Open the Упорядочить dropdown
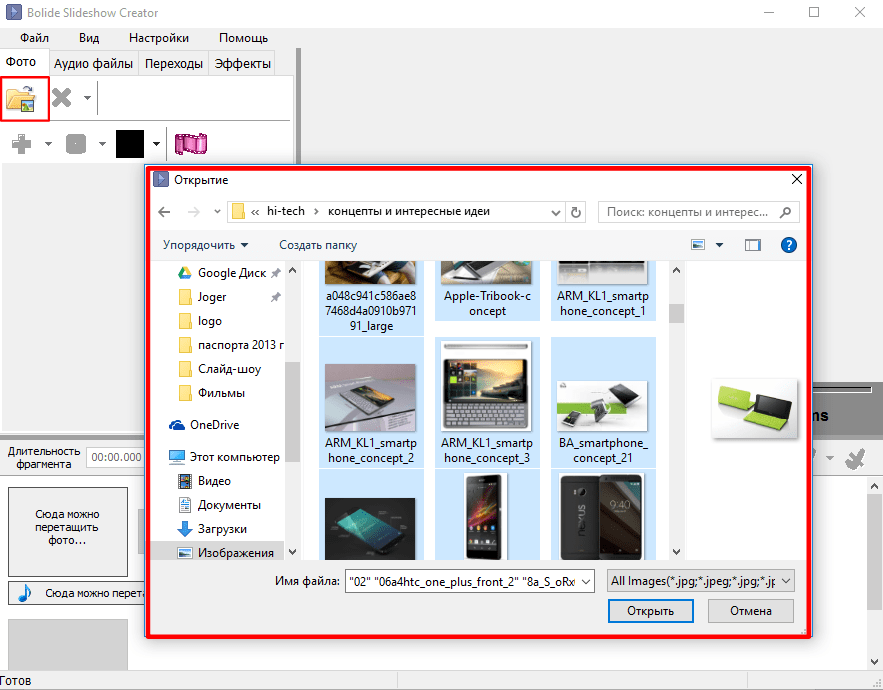This screenshot has width=883, height=690. 206,245
